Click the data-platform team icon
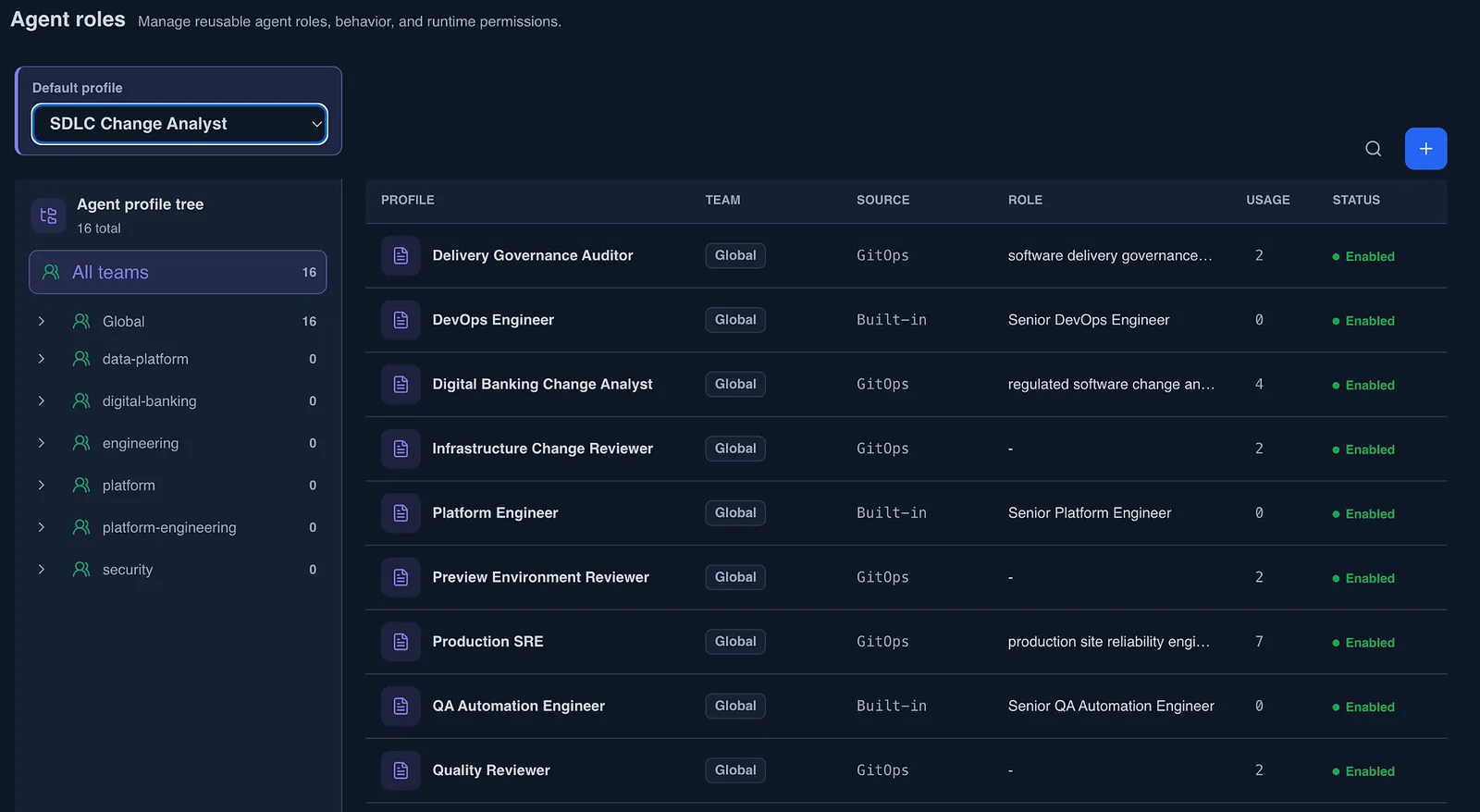The height and width of the screenshot is (812, 1480). (x=81, y=359)
